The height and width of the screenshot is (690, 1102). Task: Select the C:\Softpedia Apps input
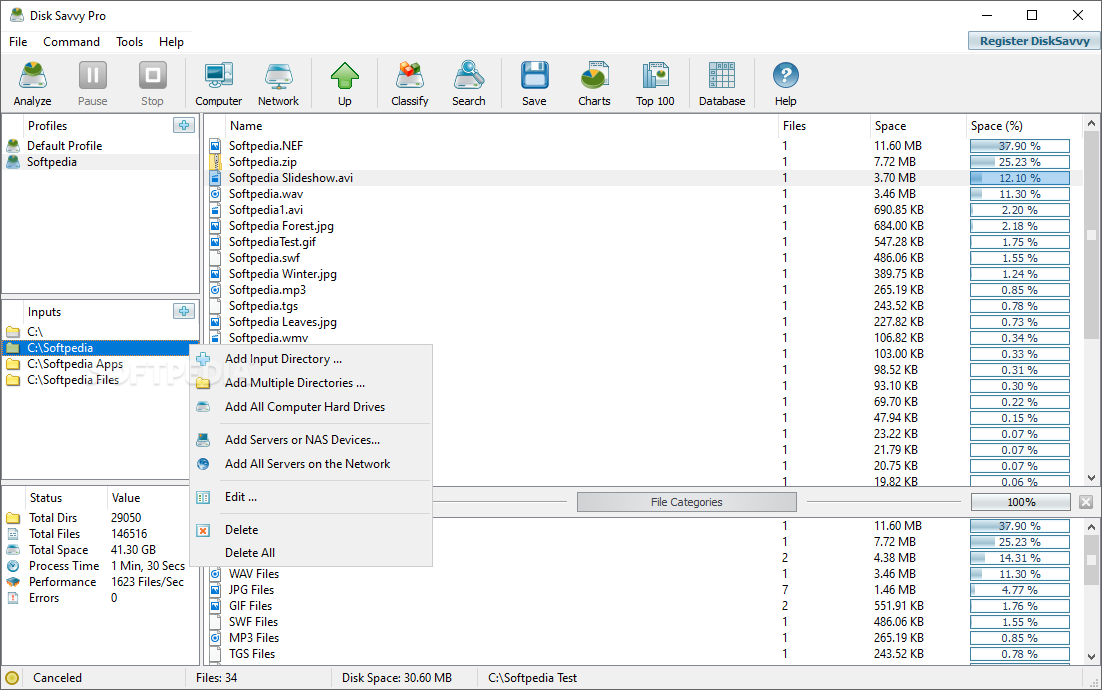click(x=101, y=364)
